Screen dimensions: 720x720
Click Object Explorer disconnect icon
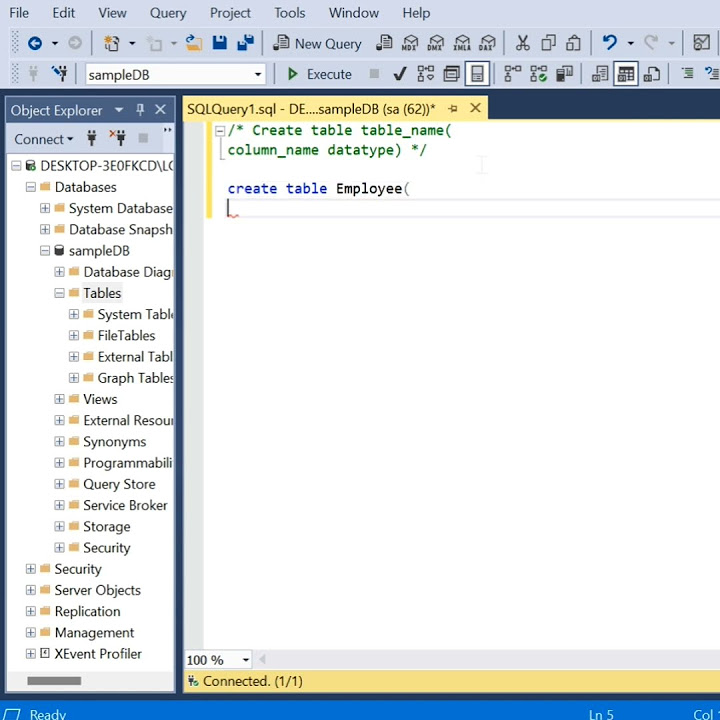coord(118,138)
